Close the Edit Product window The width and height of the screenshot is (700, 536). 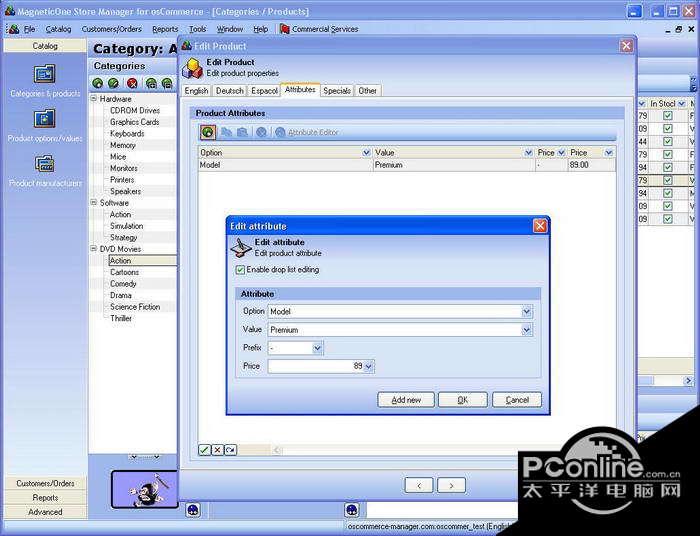626,46
